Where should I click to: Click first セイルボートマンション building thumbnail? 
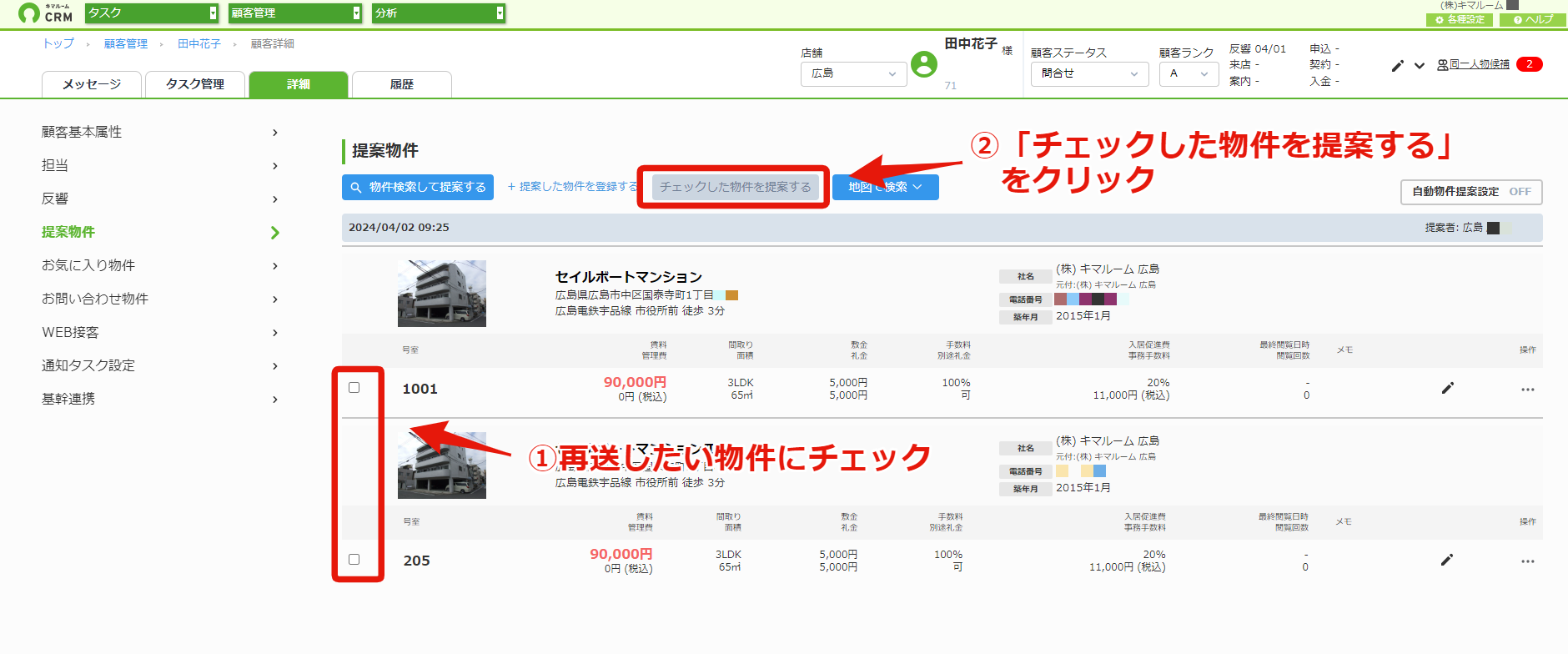[x=442, y=293]
